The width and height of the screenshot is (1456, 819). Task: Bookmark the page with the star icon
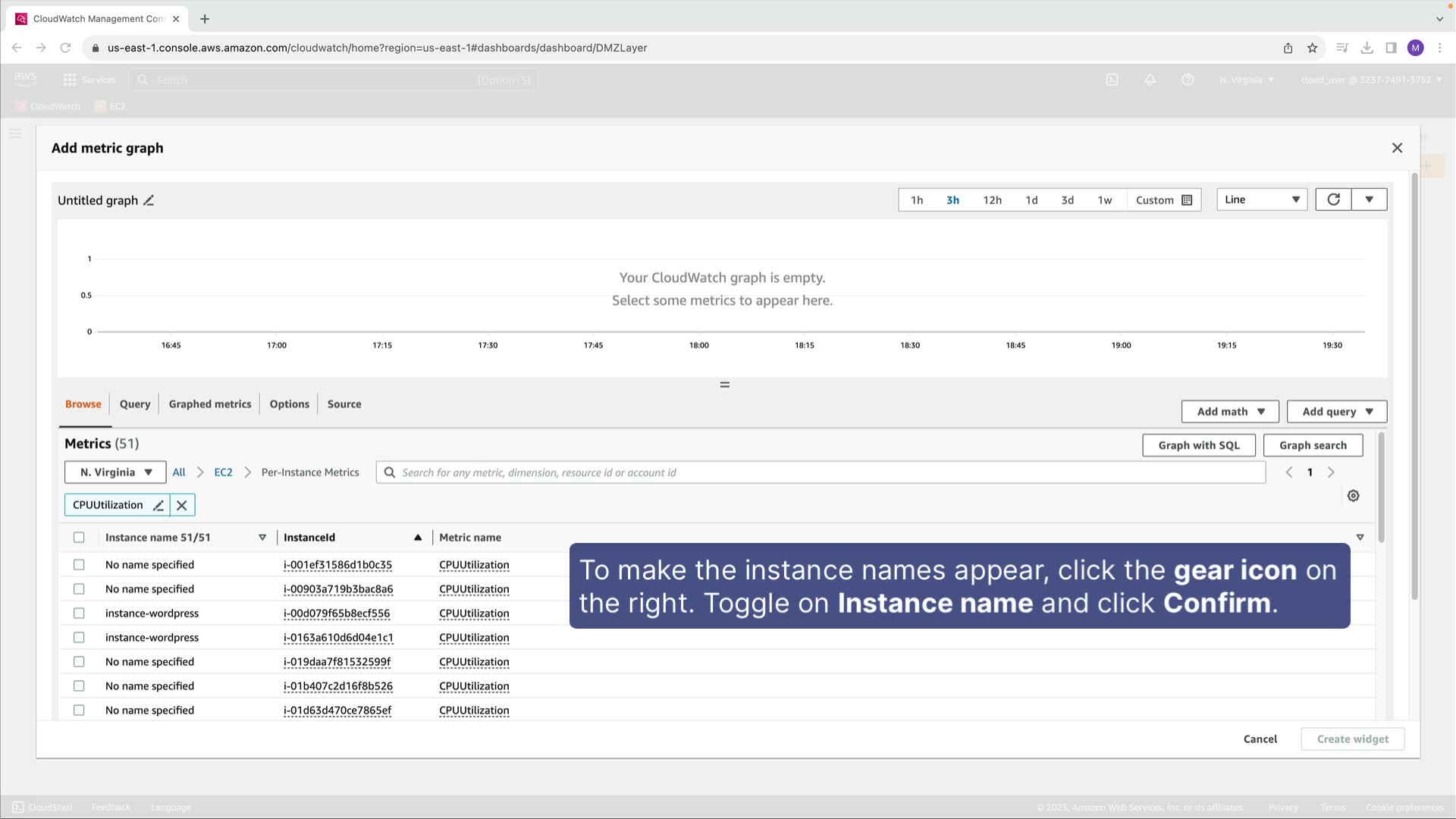pos(1313,48)
